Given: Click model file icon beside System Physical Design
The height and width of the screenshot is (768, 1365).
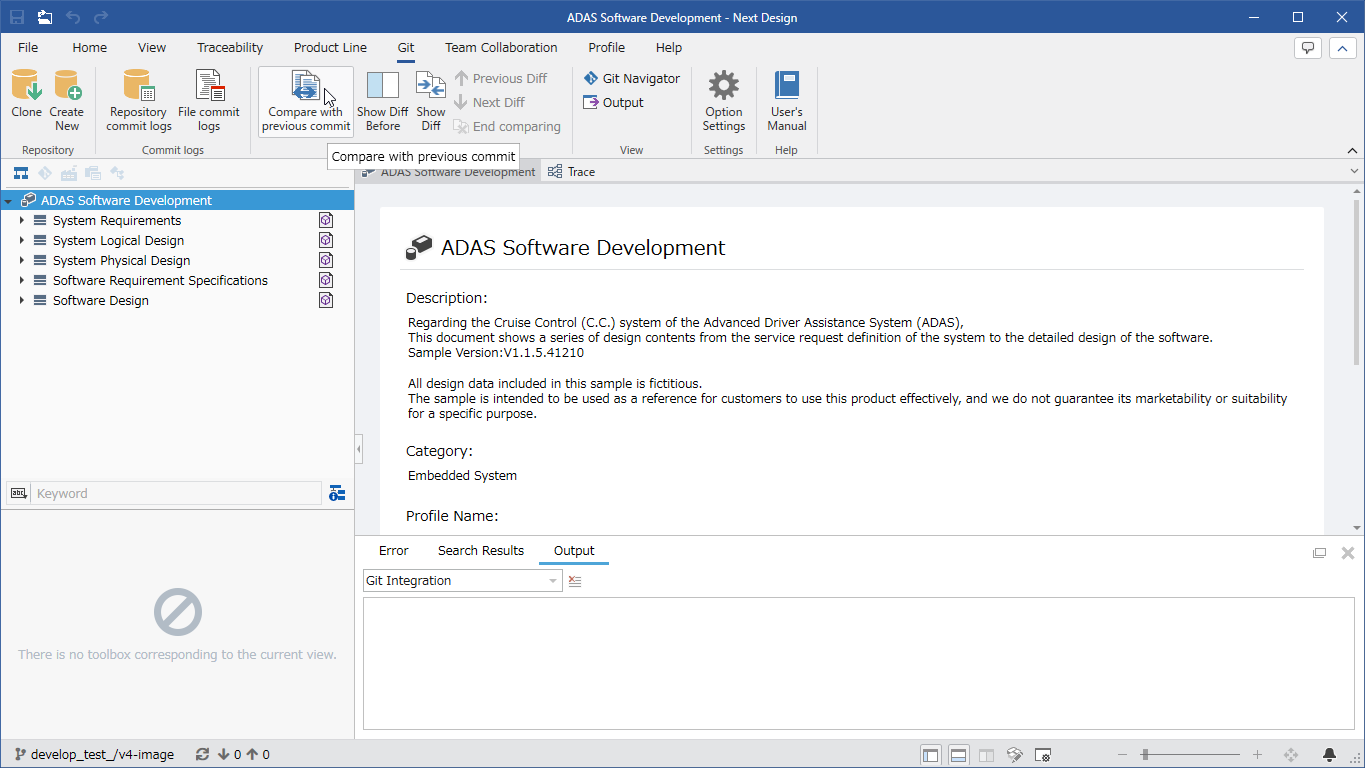Looking at the screenshot, I should 326,260.
